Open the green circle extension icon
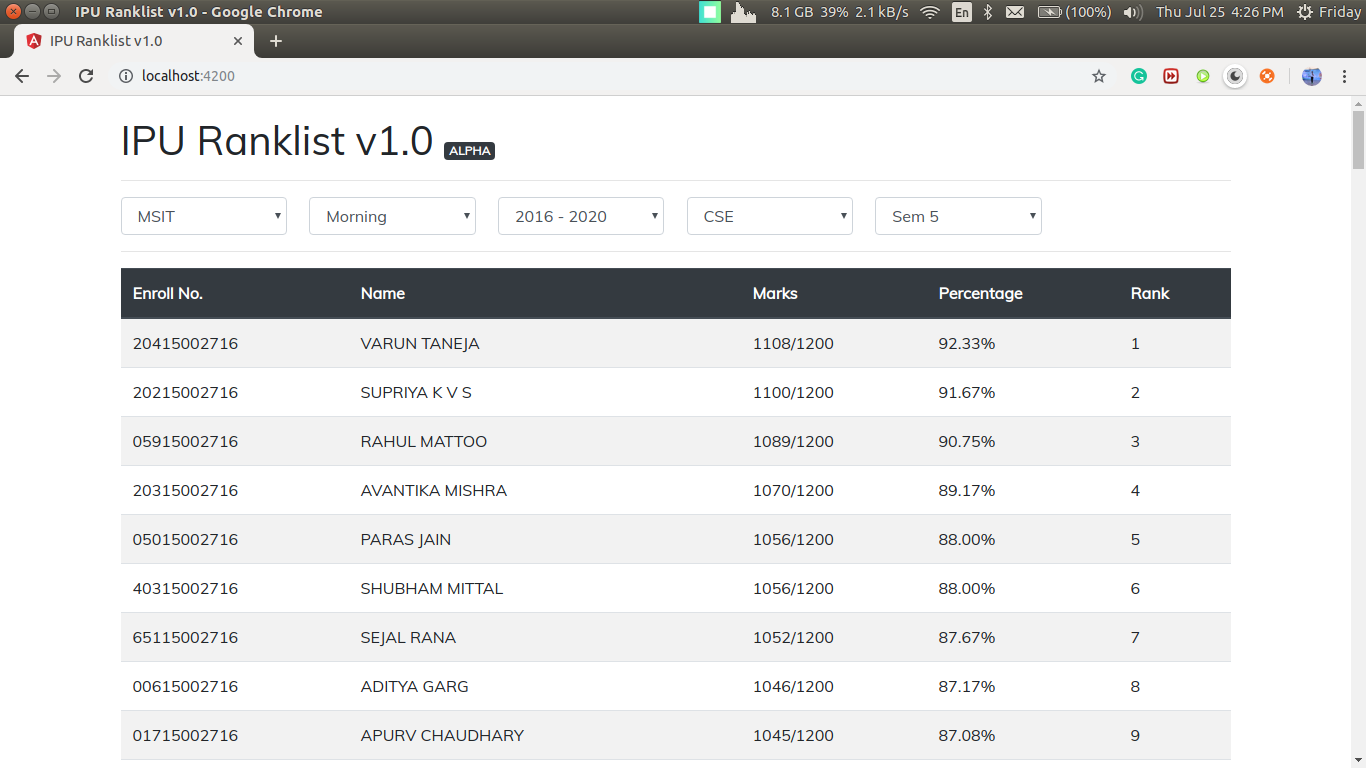The height and width of the screenshot is (768, 1366). [1203, 76]
